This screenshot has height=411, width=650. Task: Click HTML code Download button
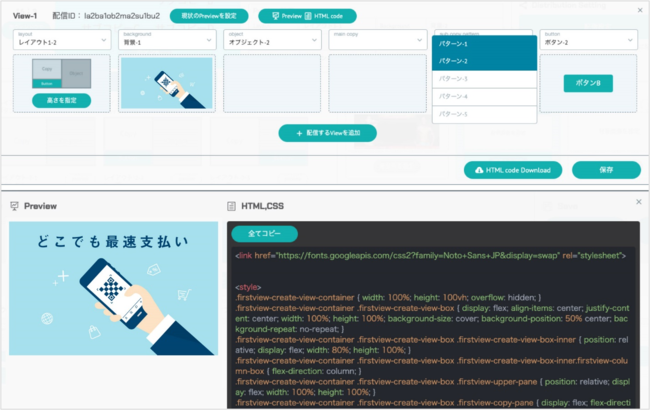point(513,170)
